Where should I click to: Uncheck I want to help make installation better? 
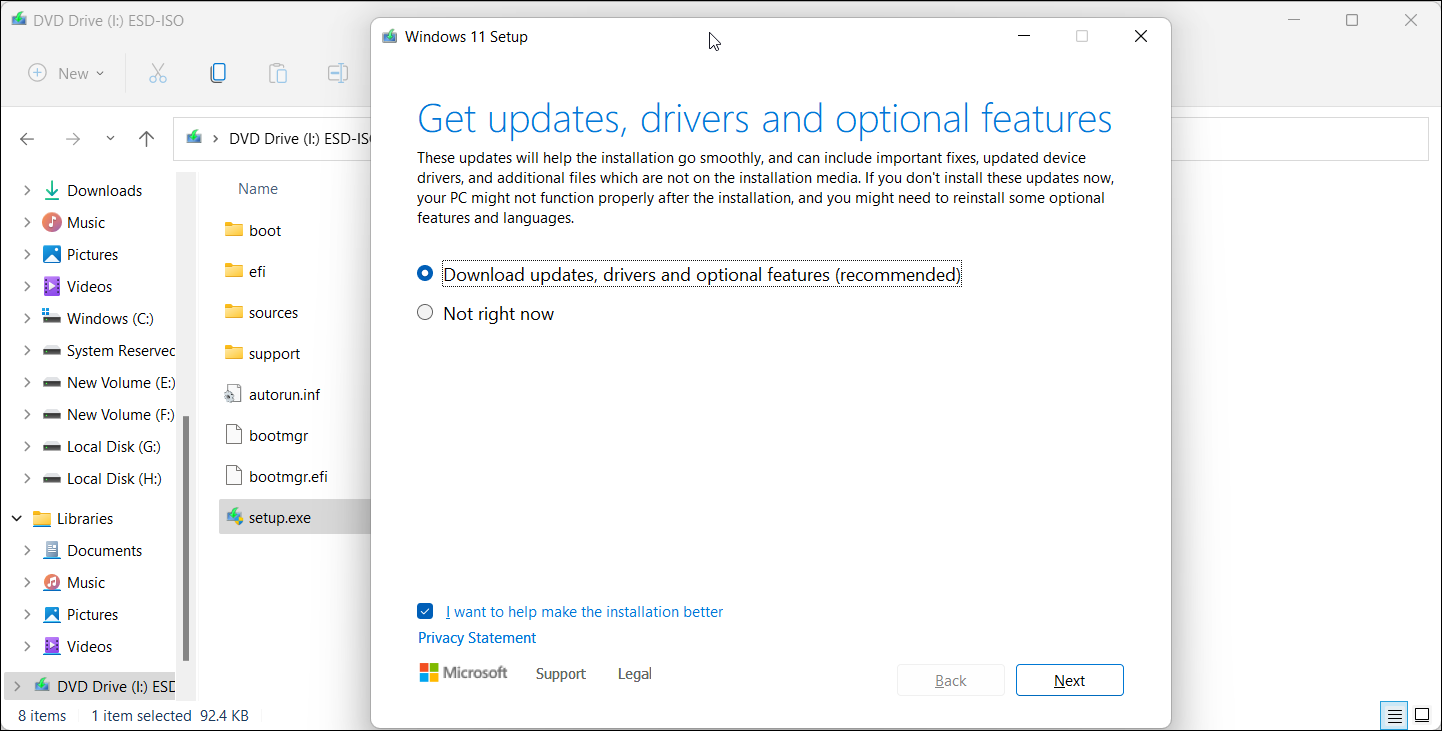click(x=425, y=611)
